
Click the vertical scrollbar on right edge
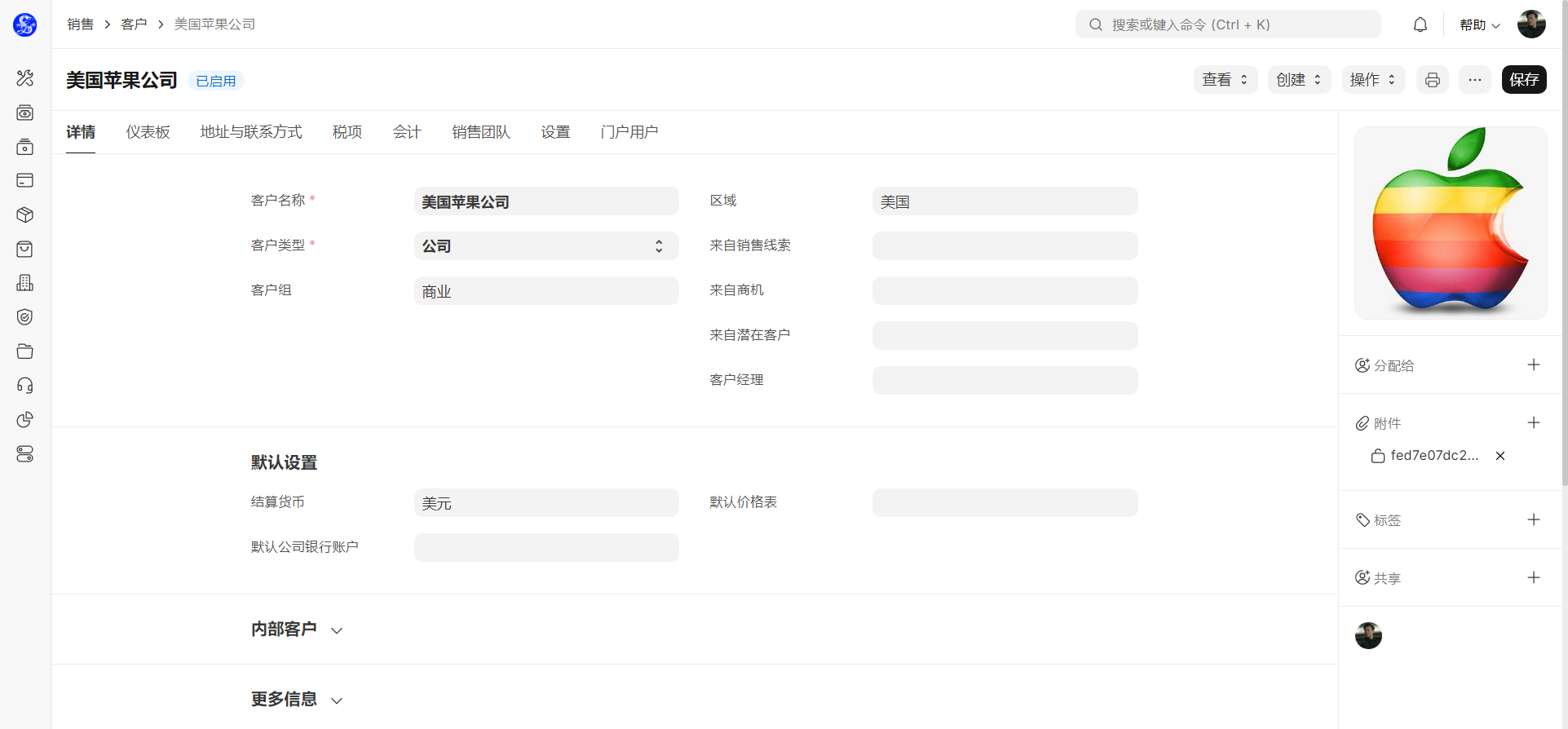(1564, 245)
